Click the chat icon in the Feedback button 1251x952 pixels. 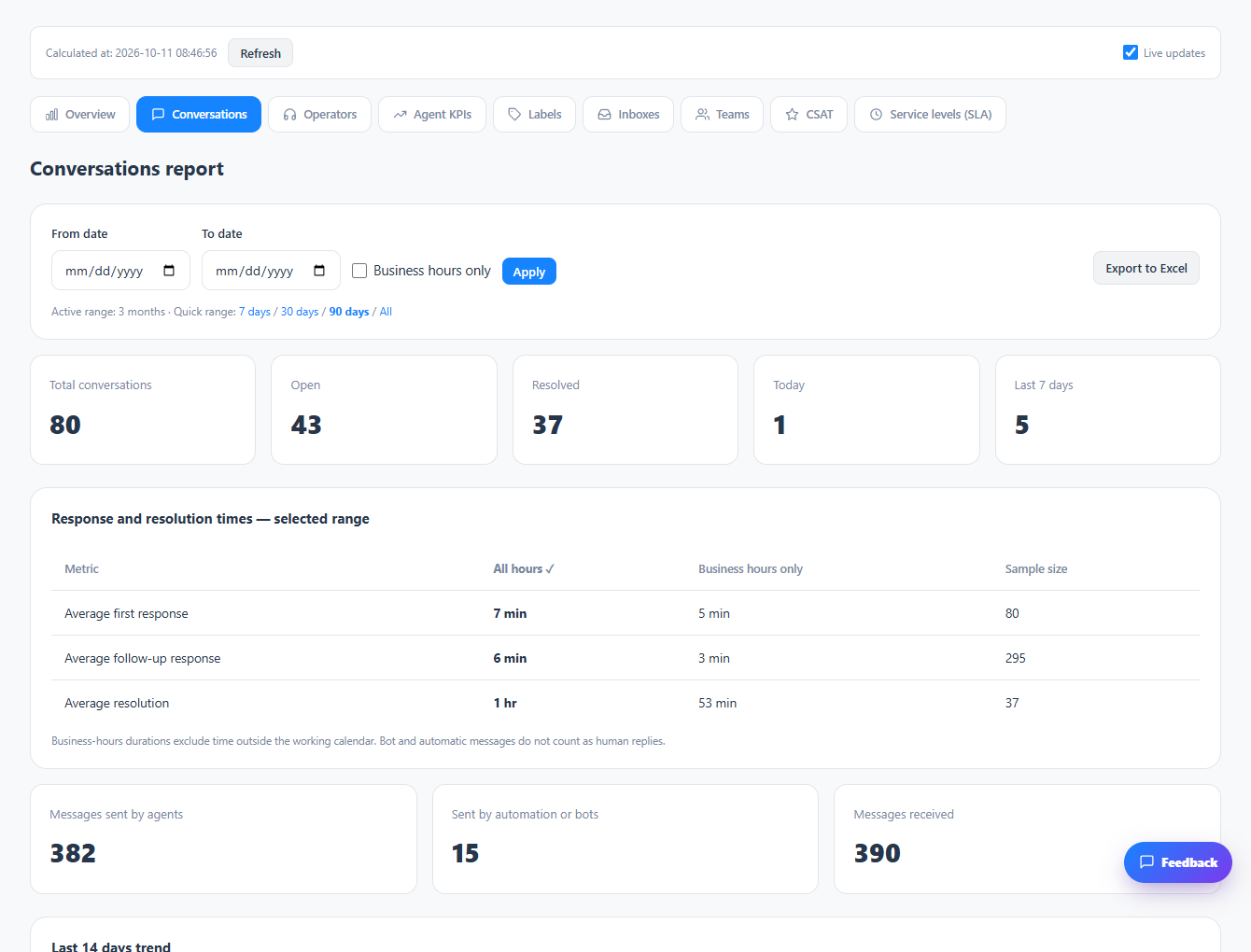pyautogui.click(x=1147, y=862)
